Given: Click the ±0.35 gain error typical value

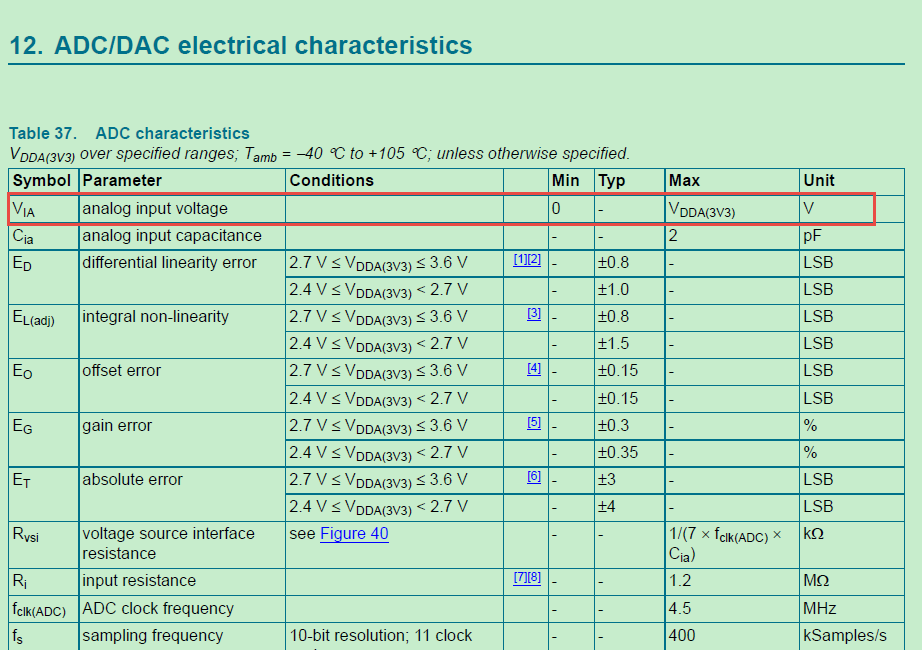Looking at the screenshot, I should pyautogui.click(x=618, y=452).
